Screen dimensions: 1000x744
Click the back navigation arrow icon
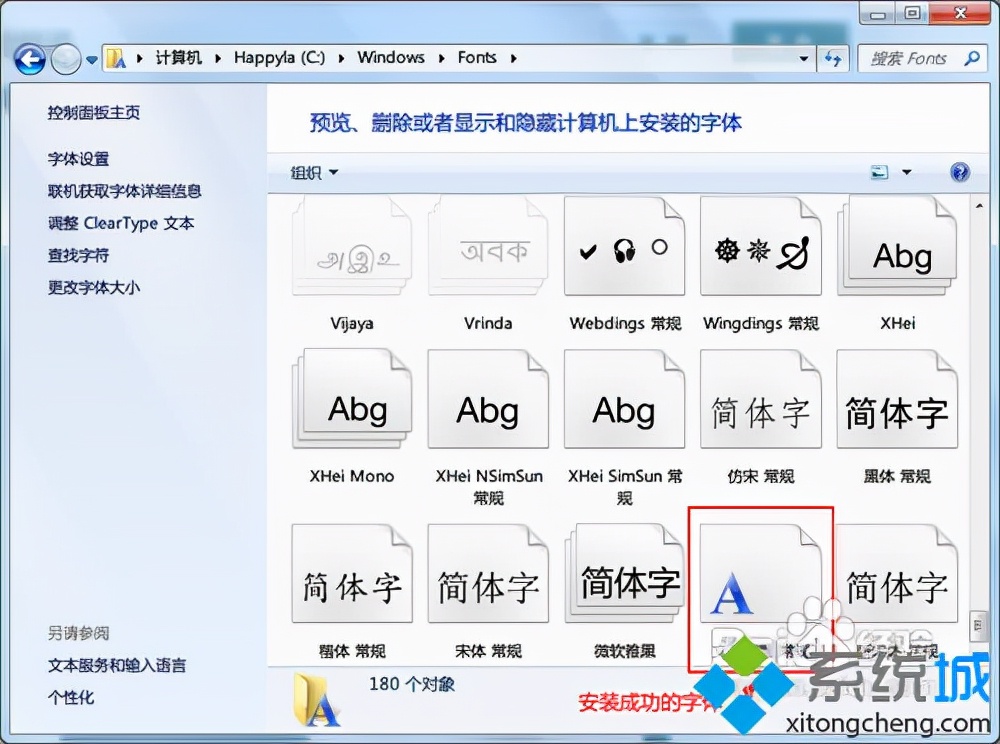pyautogui.click(x=30, y=58)
